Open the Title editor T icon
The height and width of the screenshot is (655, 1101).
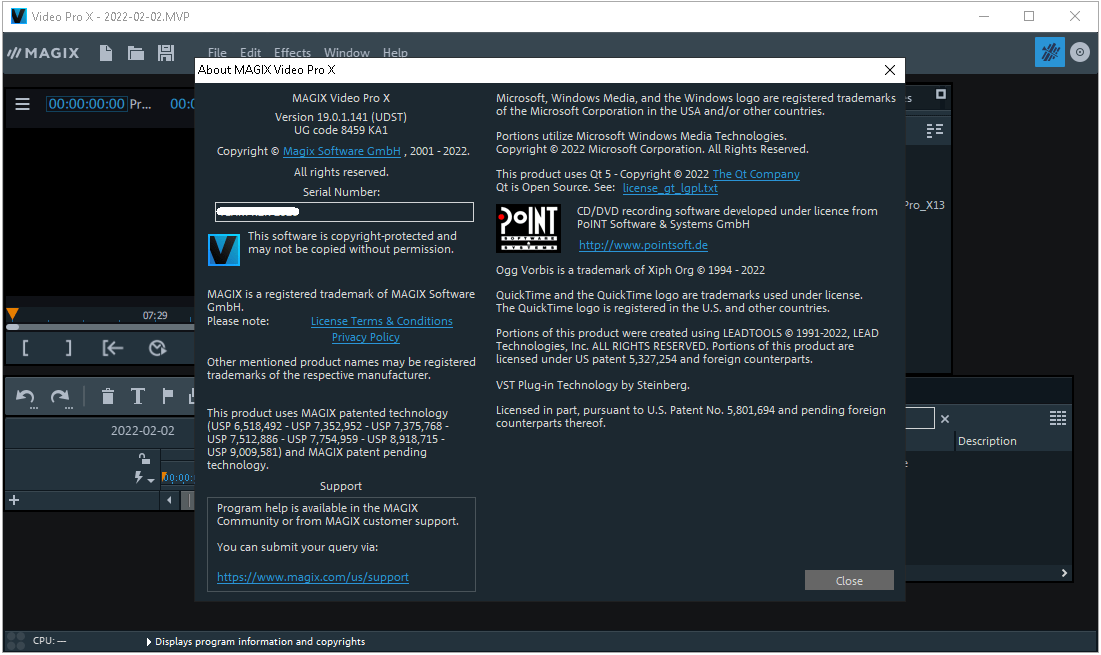pyautogui.click(x=138, y=397)
